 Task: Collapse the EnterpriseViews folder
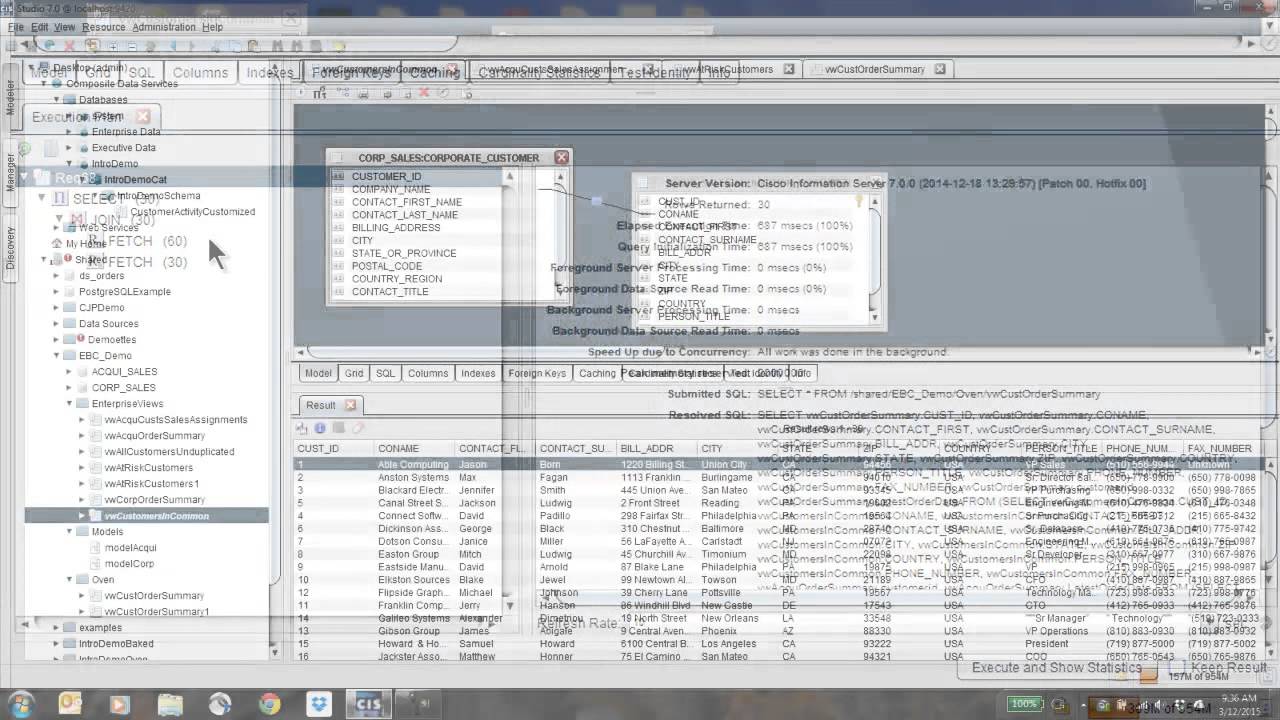point(69,404)
